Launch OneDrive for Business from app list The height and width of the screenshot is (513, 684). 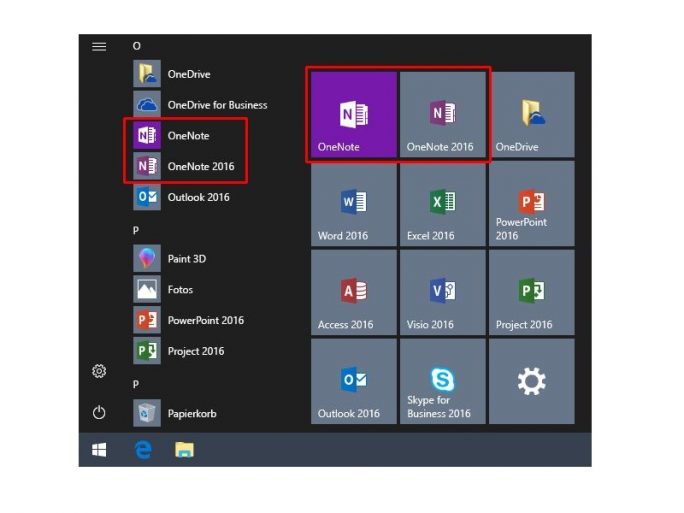(x=201, y=105)
